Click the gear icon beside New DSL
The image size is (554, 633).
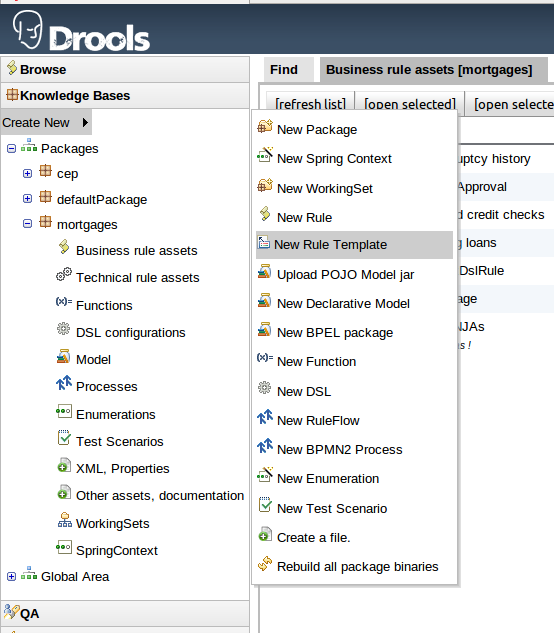(264, 388)
